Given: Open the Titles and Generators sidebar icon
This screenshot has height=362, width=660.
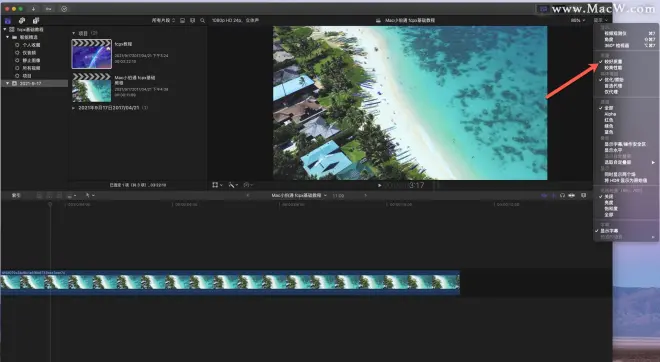Looking at the screenshot, I should [x=36, y=20].
